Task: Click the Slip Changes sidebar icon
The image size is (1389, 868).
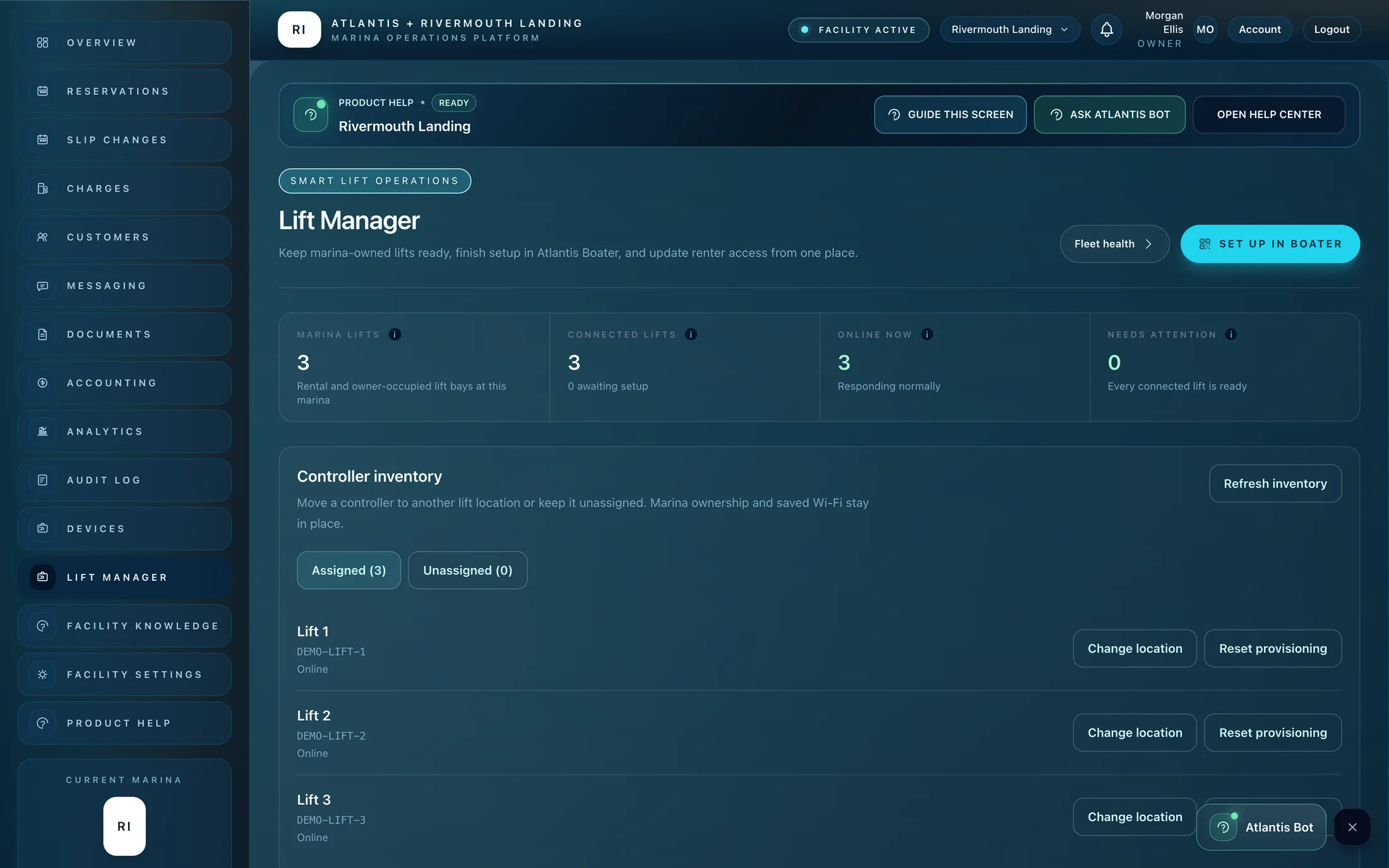Action: (x=42, y=140)
